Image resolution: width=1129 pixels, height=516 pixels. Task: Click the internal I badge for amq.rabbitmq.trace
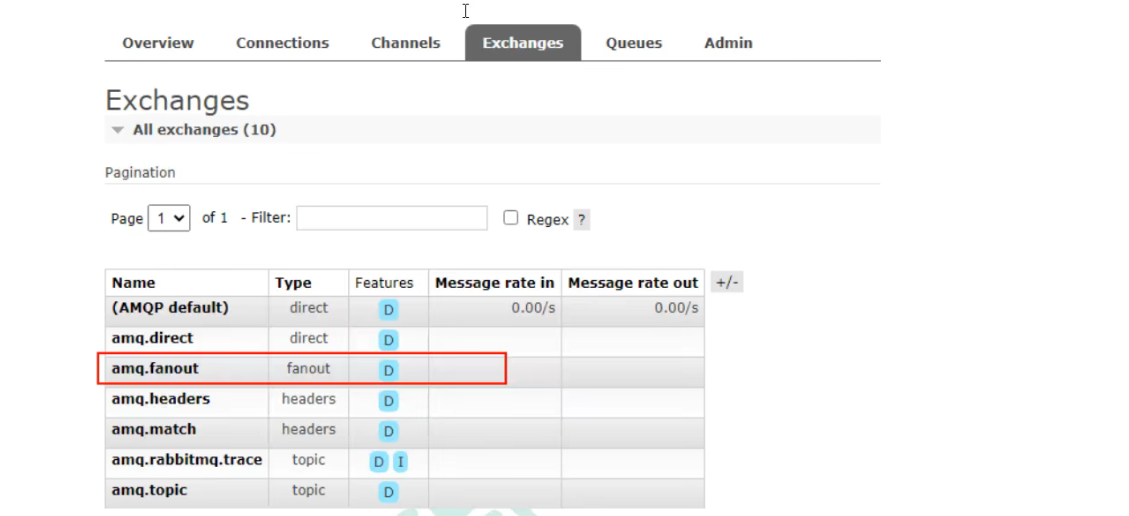tap(400, 463)
